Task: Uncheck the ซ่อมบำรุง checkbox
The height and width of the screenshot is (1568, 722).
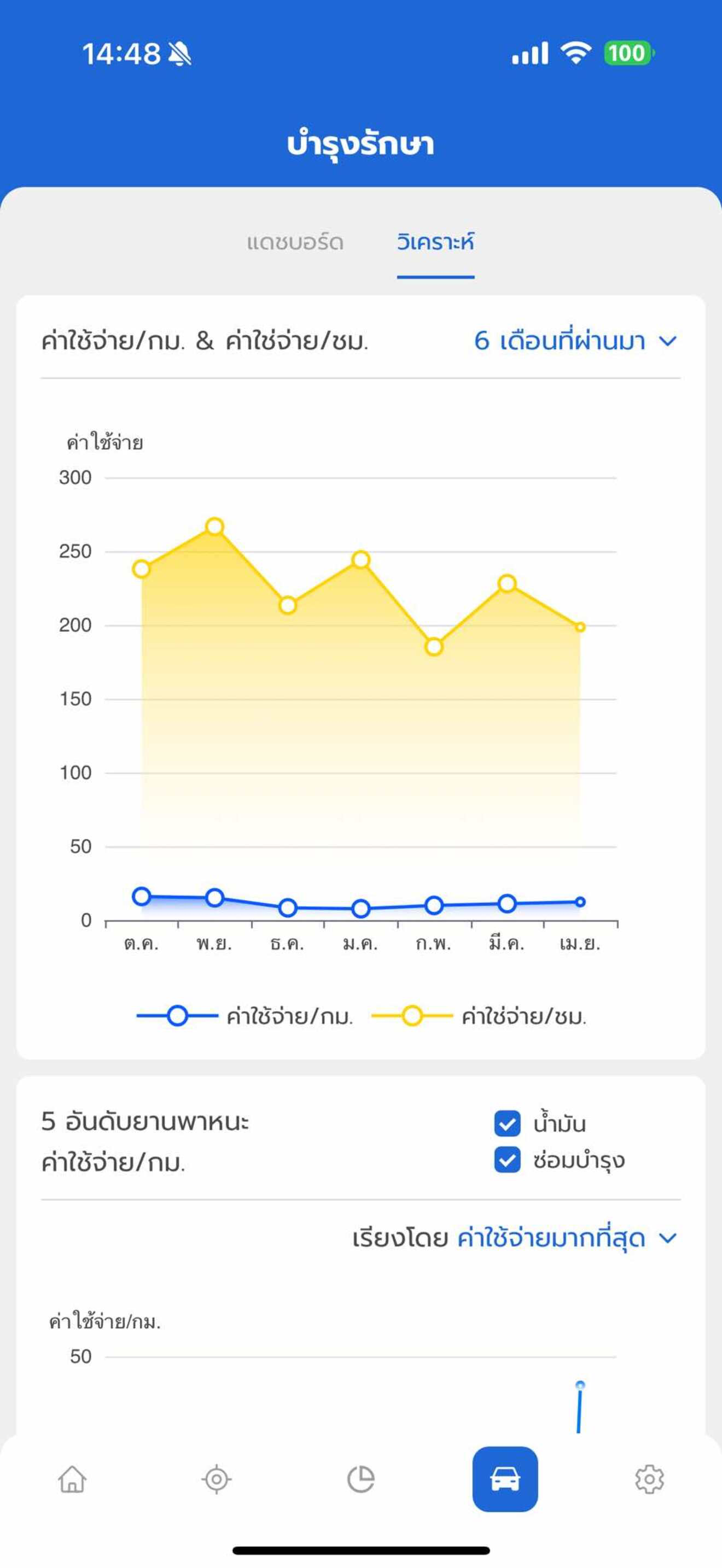Action: (x=507, y=1160)
